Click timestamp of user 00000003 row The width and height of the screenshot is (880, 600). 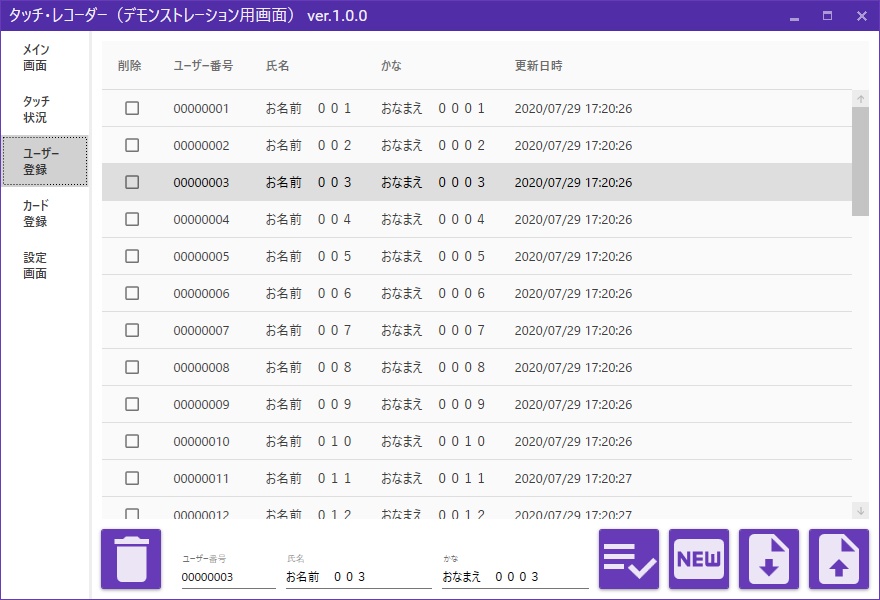573,182
